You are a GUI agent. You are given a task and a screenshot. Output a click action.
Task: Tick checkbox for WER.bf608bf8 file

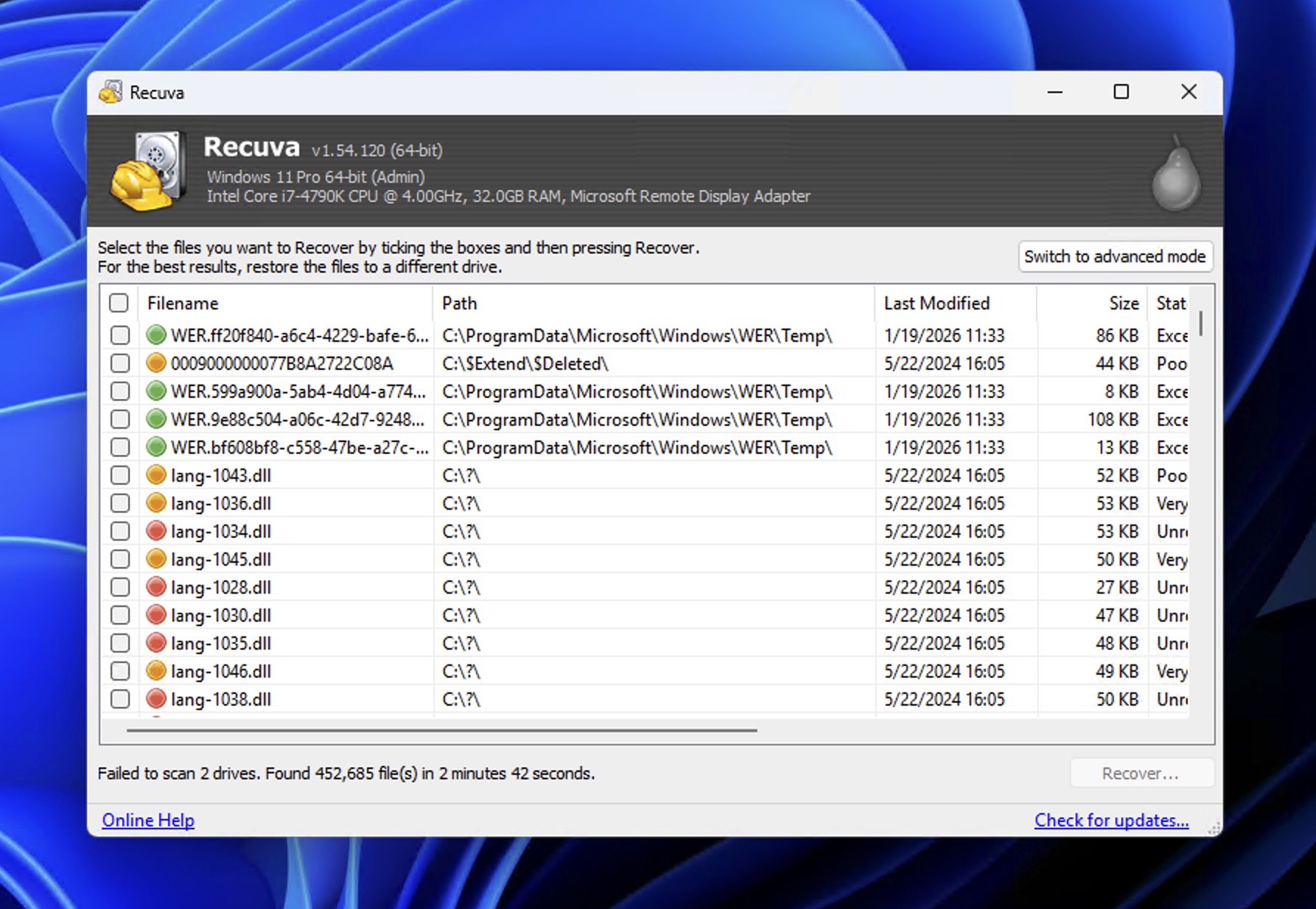119,447
